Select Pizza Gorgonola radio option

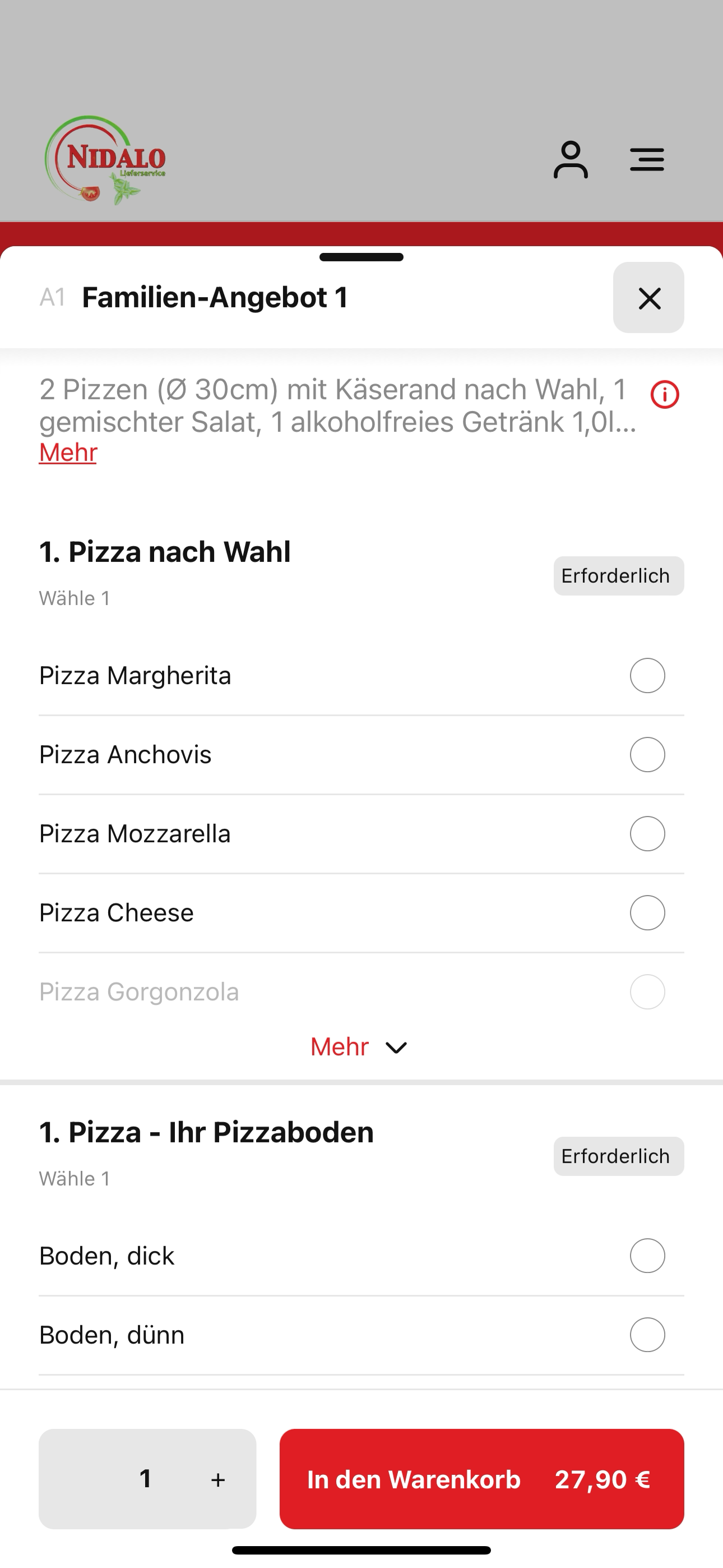click(647, 992)
